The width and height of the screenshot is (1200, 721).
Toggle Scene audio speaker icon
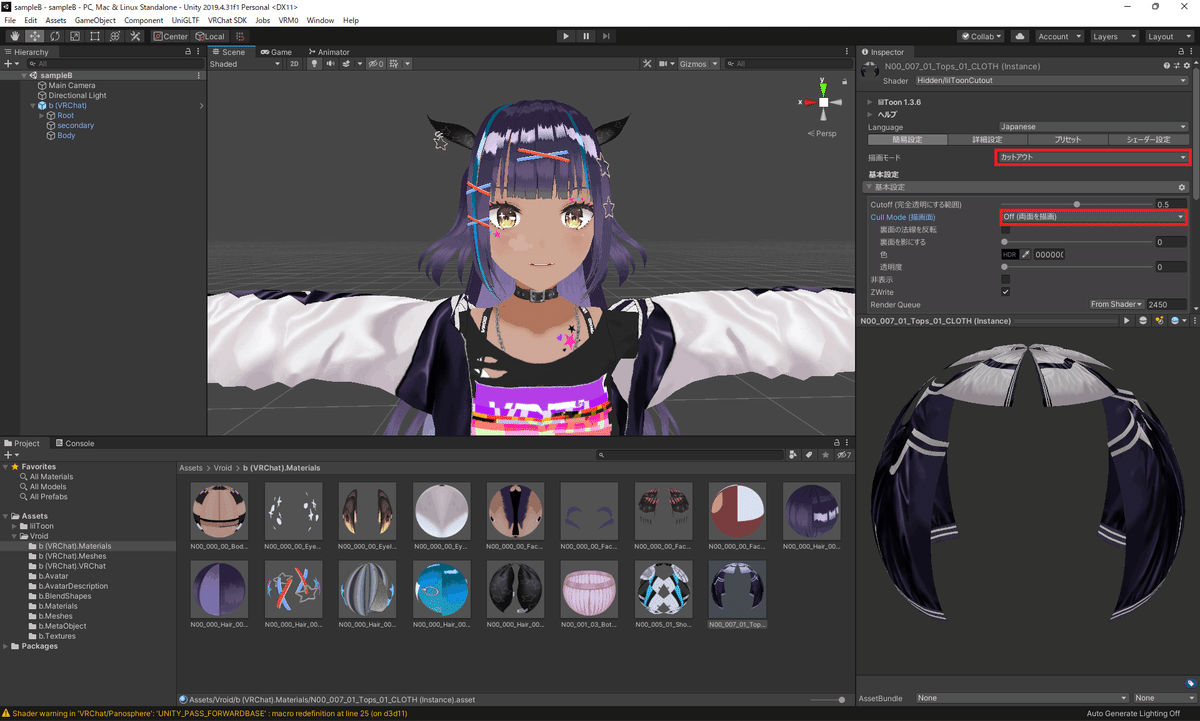pyautogui.click(x=330, y=64)
